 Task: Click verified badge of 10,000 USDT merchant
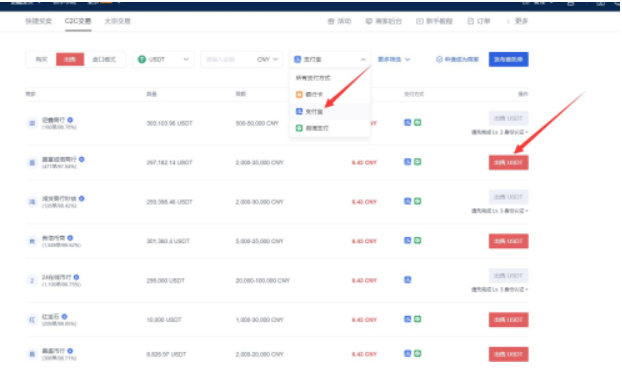pos(64,316)
